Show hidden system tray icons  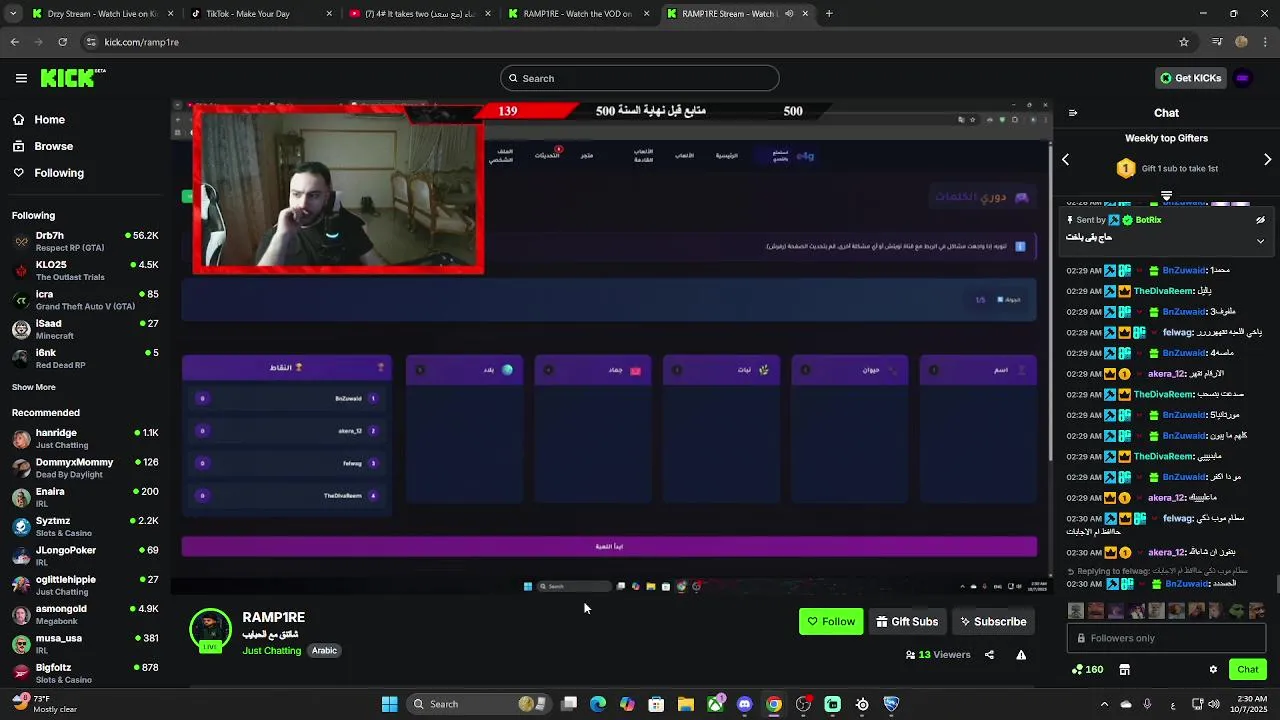1104,704
